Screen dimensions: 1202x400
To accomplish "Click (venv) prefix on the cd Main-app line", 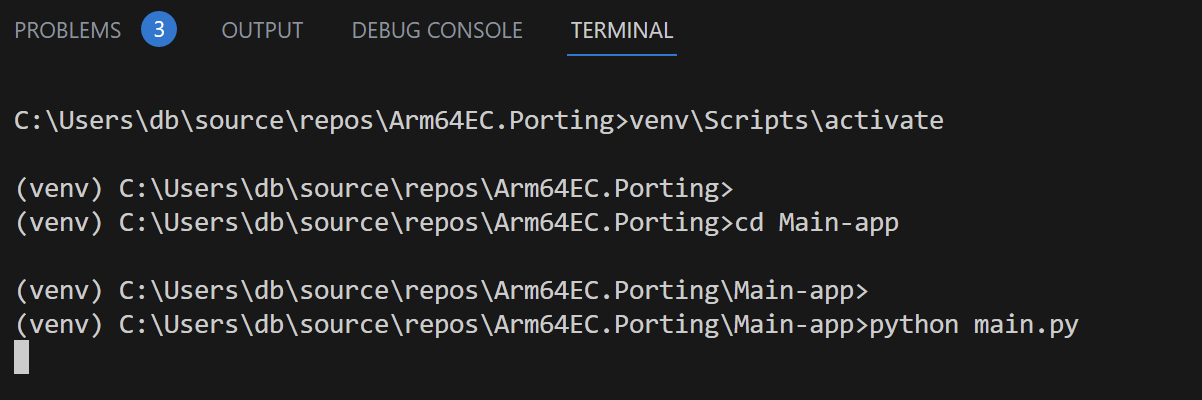I will pyautogui.click(x=60, y=223).
